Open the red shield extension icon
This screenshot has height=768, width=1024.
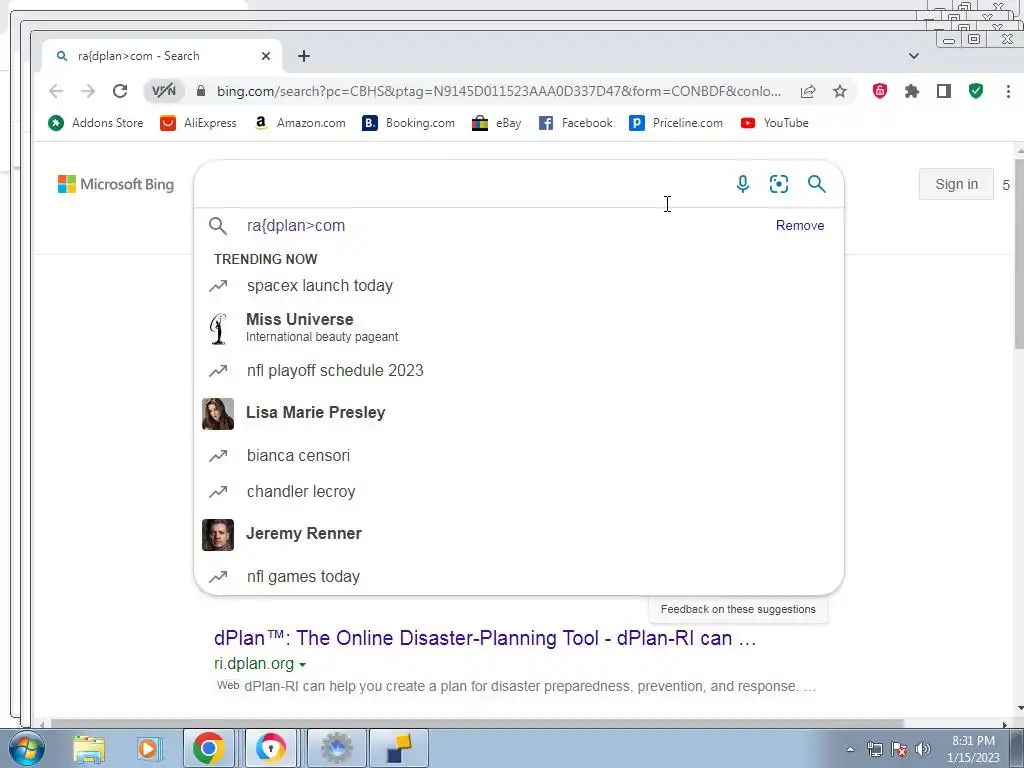pos(880,91)
